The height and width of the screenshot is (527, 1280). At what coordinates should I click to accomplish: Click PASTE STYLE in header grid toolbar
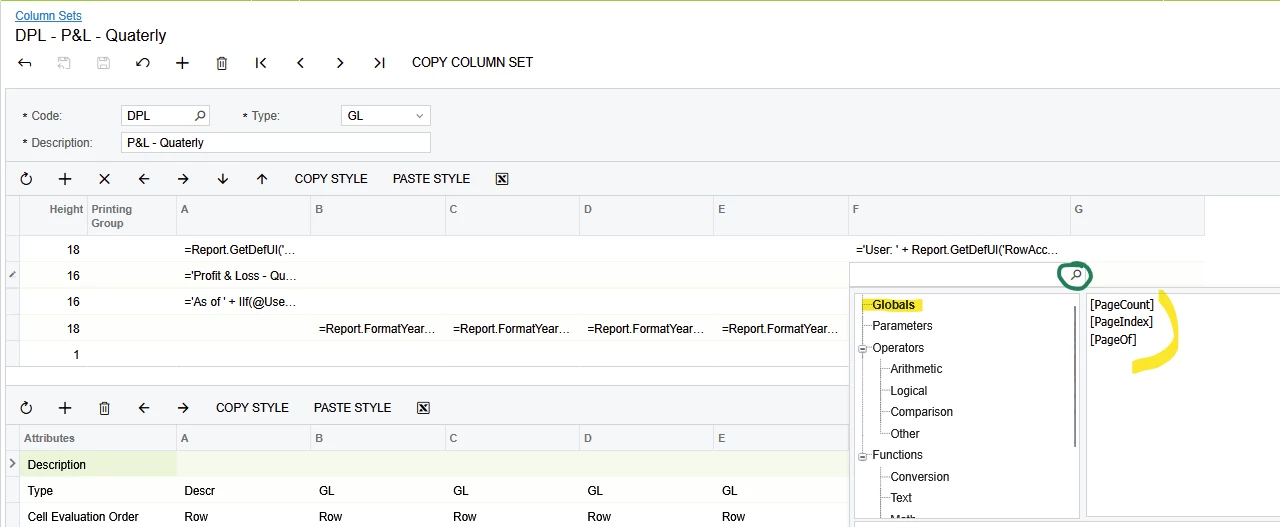click(431, 179)
